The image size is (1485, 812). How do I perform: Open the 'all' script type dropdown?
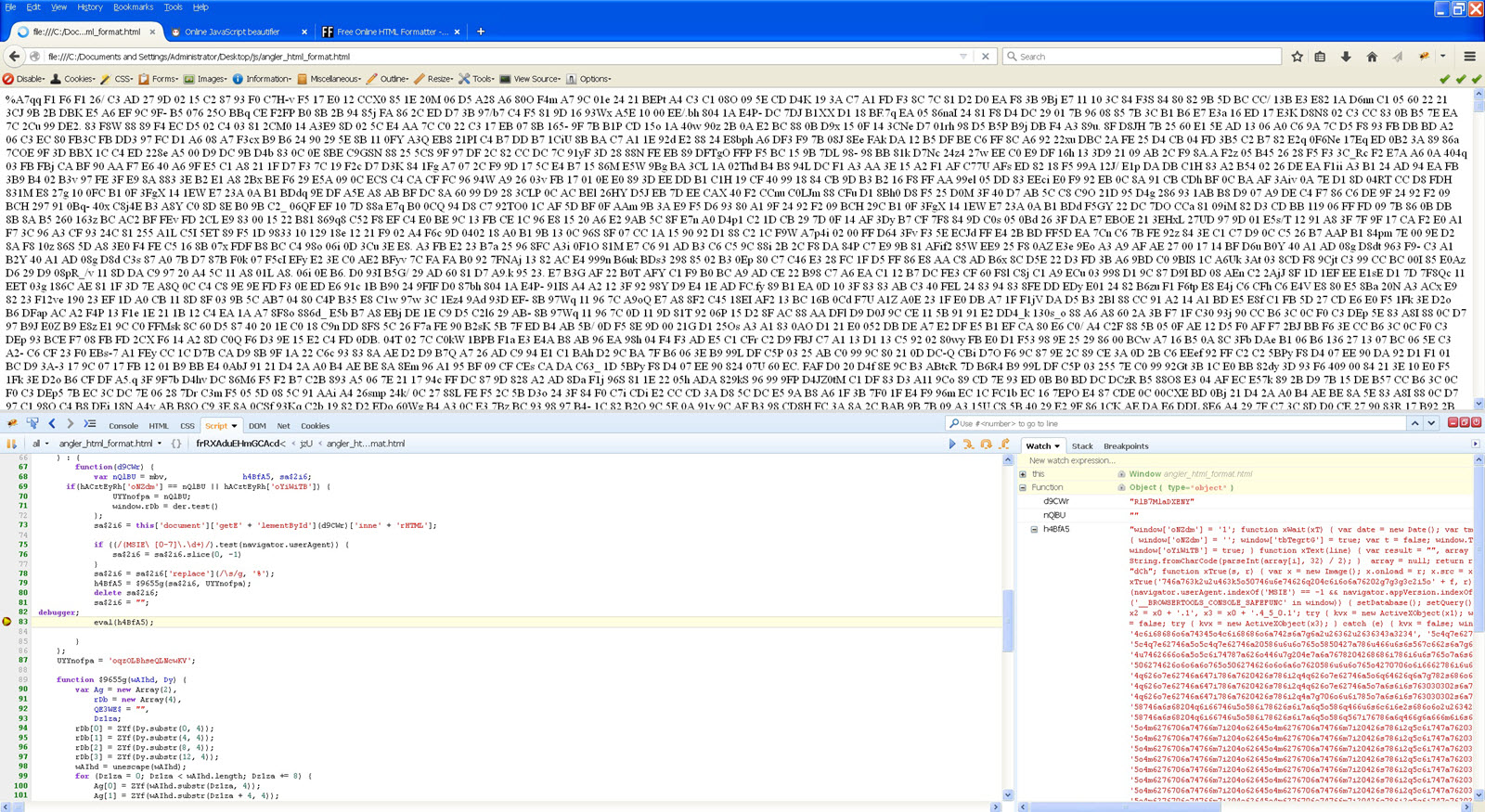click(40, 444)
